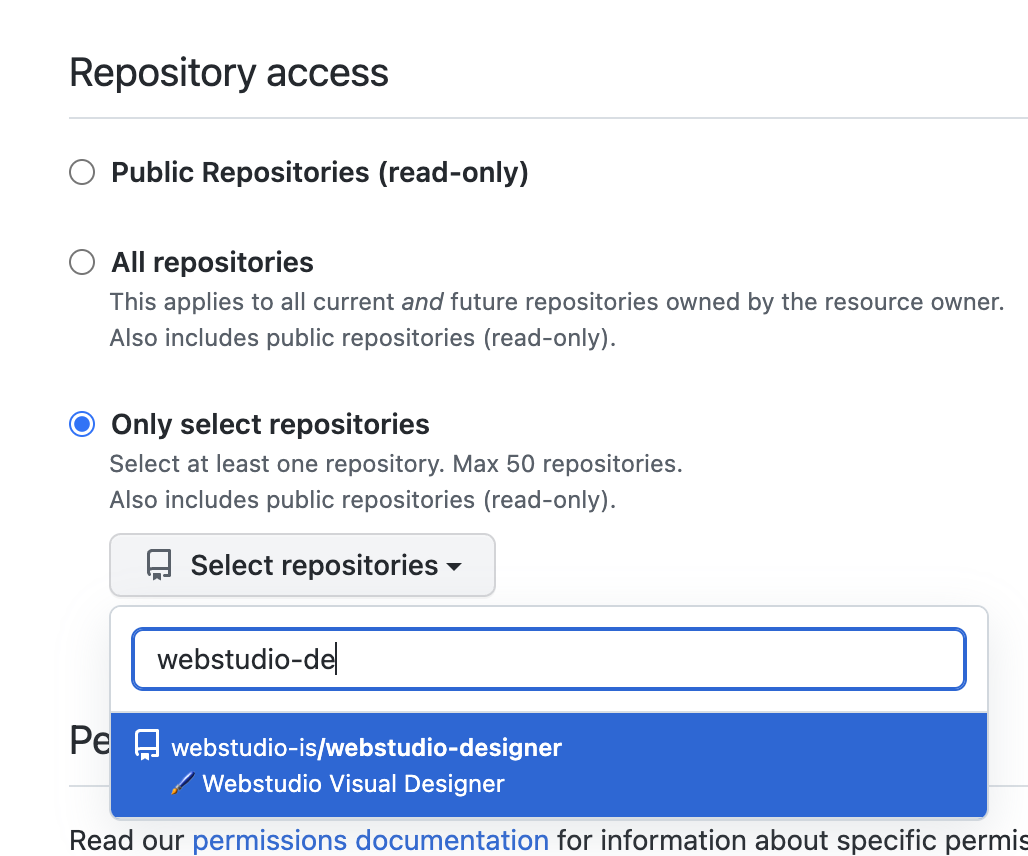Viewport: 1028px width, 856px height.
Task: Click the caret arrow on Select repositories
Action: tap(454, 567)
